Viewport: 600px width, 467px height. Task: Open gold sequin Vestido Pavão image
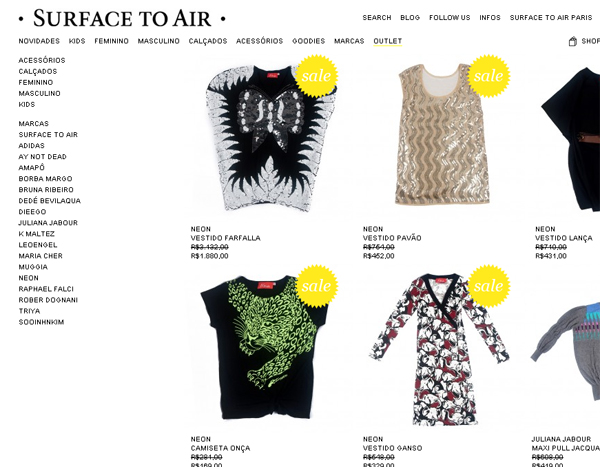(443, 134)
